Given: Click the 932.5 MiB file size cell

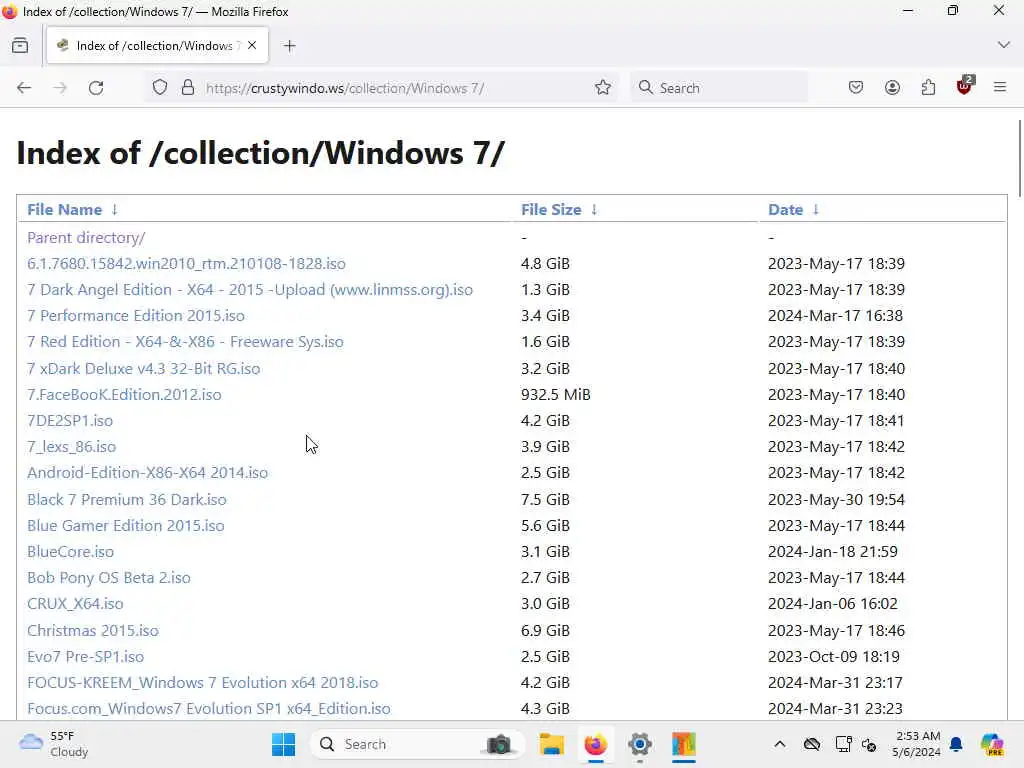Looking at the screenshot, I should point(556,395).
